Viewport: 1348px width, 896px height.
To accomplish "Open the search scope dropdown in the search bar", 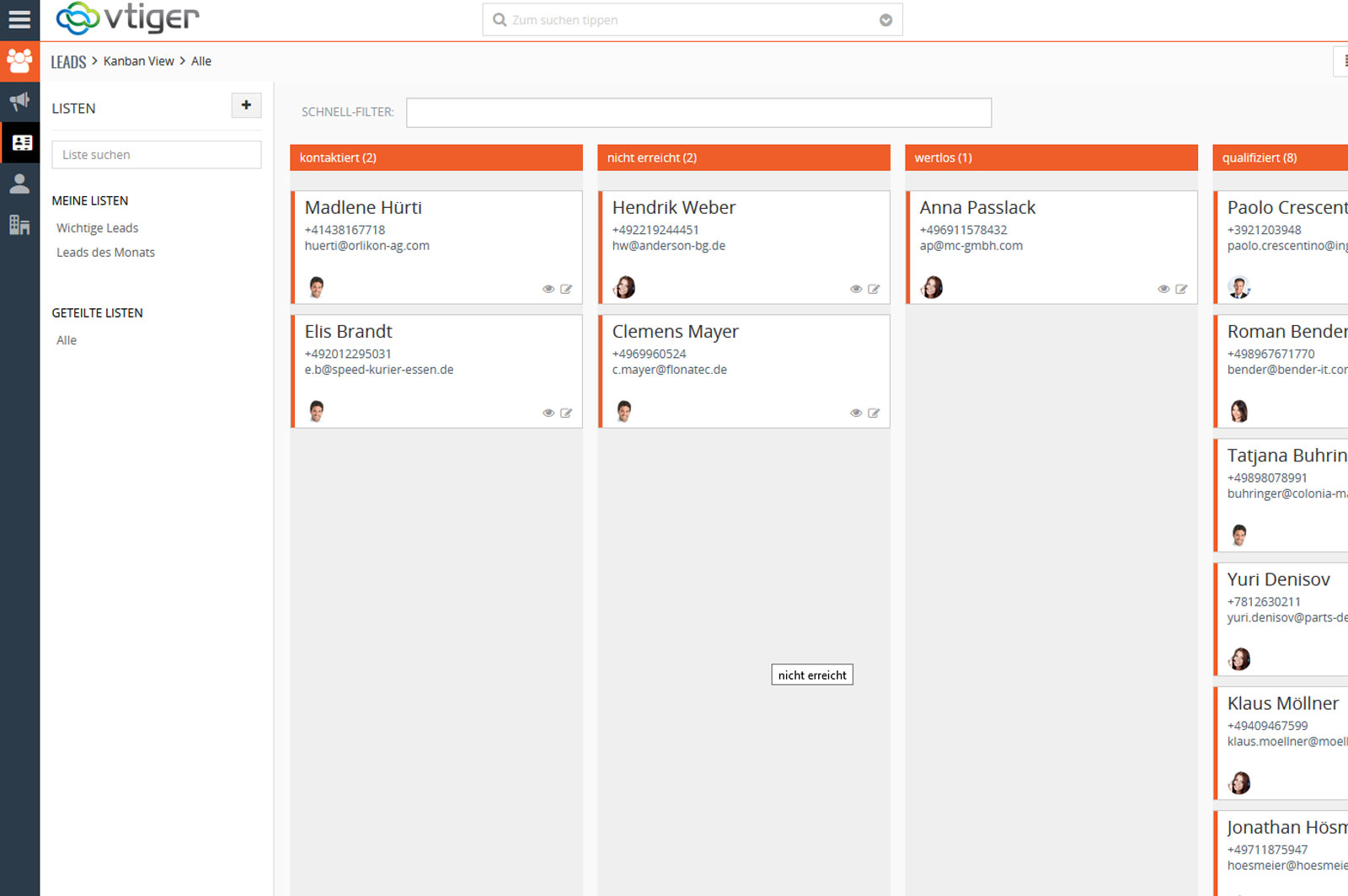I will [x=885, y=19].
